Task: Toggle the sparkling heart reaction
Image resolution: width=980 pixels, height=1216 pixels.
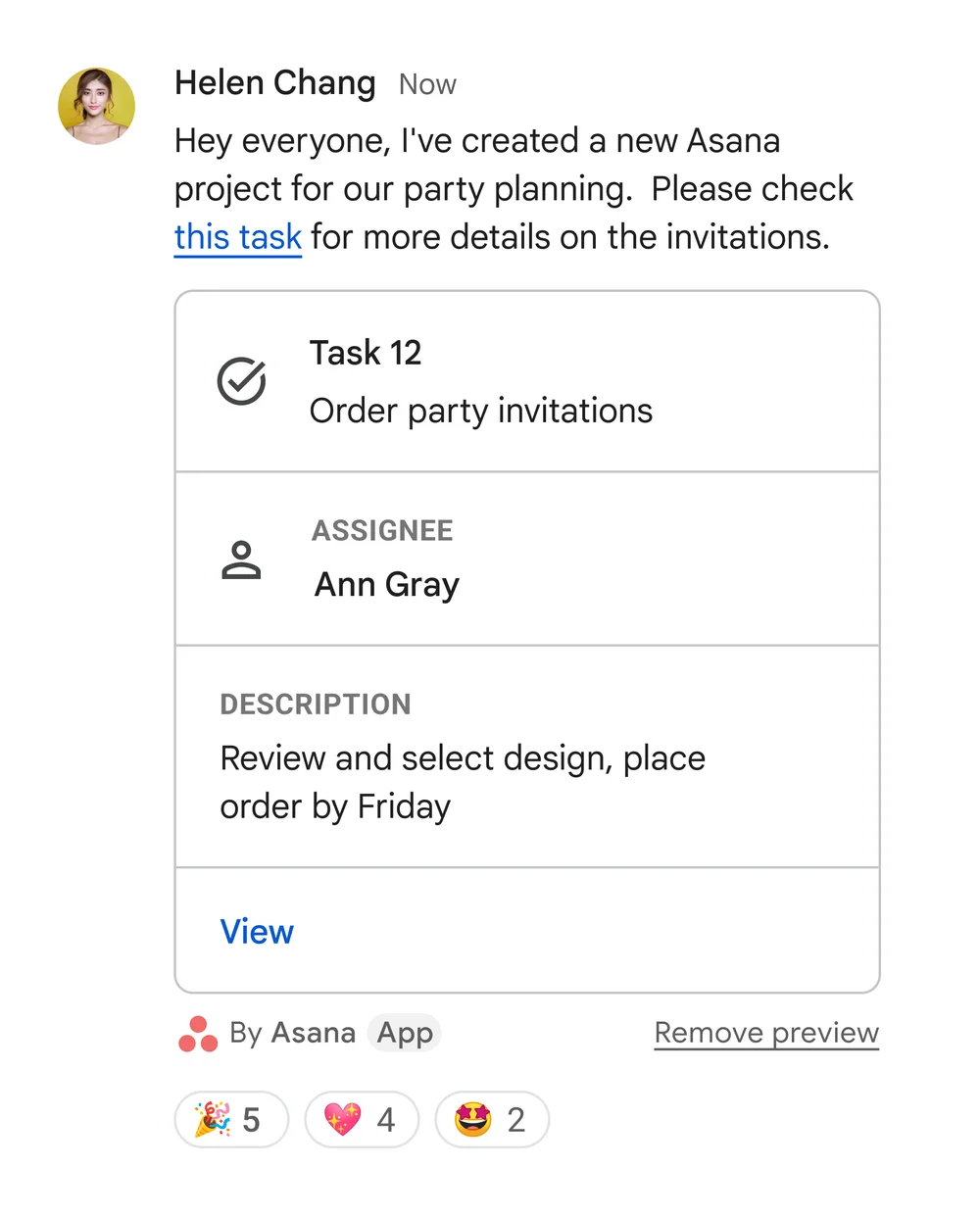Action: coord(362,1119)
